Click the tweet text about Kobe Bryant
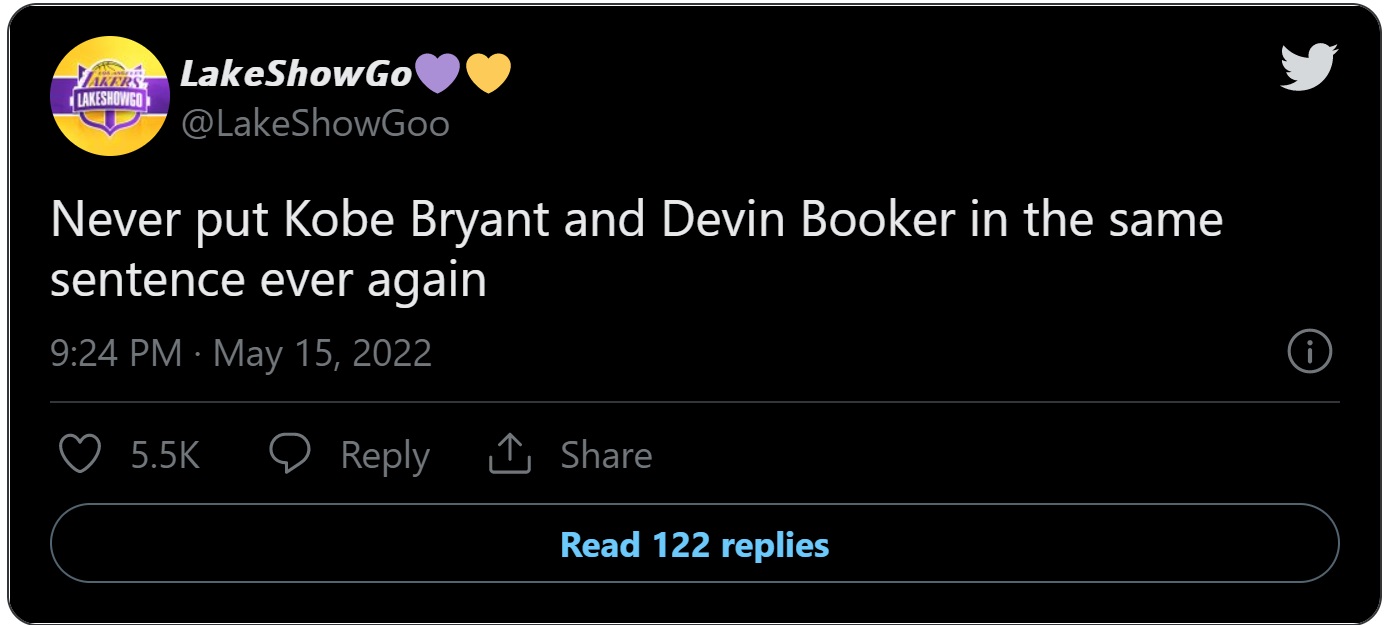Screen dimensions: 1392x625 [x=637, y=250]
